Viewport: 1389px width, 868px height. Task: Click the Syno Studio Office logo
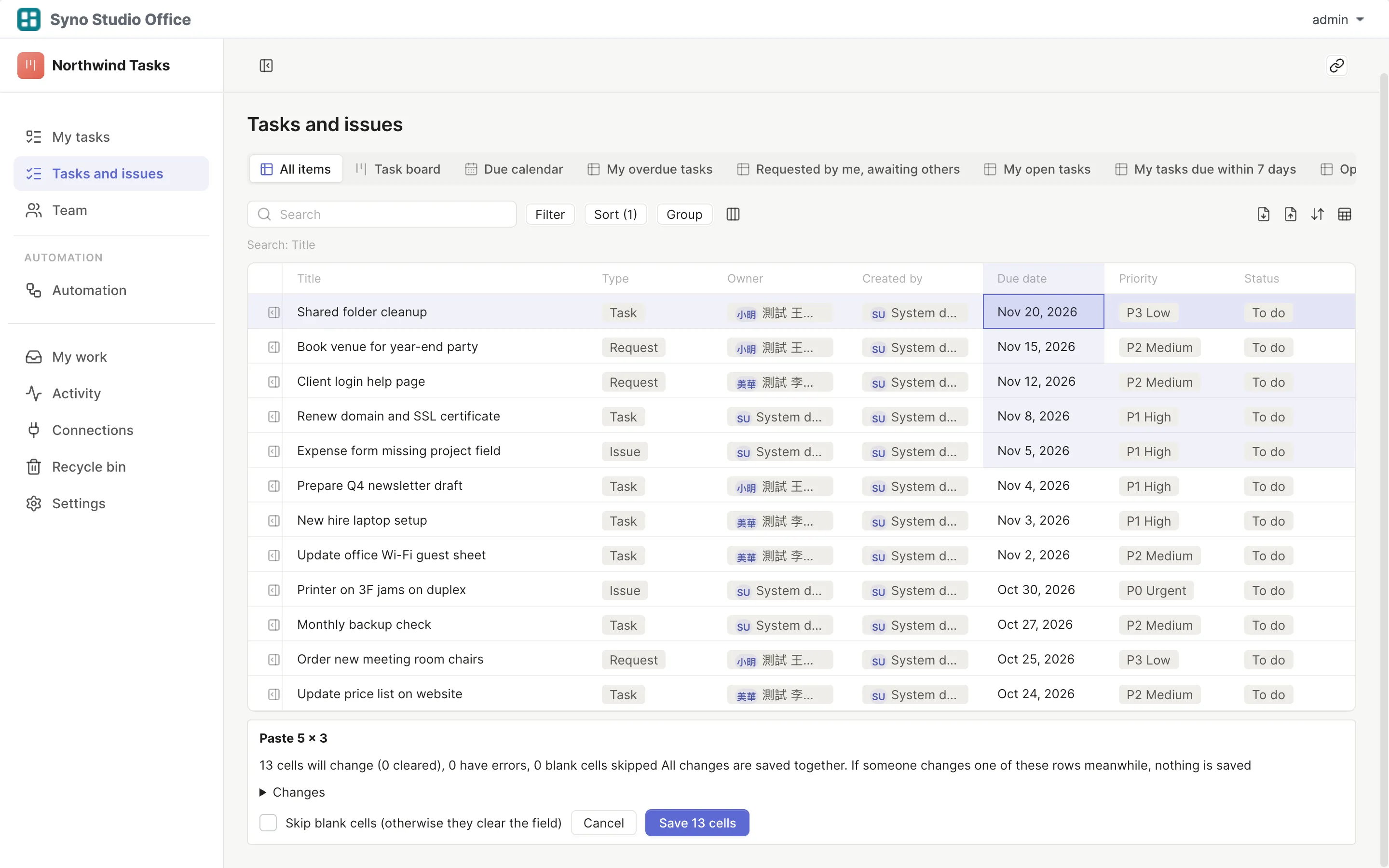29,19
